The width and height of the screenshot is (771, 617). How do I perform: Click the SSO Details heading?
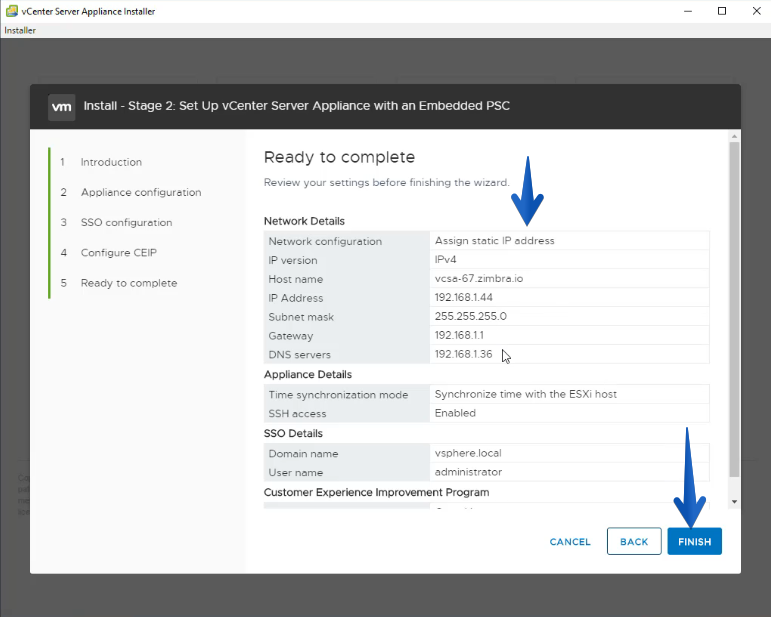(x=293, y=434)
